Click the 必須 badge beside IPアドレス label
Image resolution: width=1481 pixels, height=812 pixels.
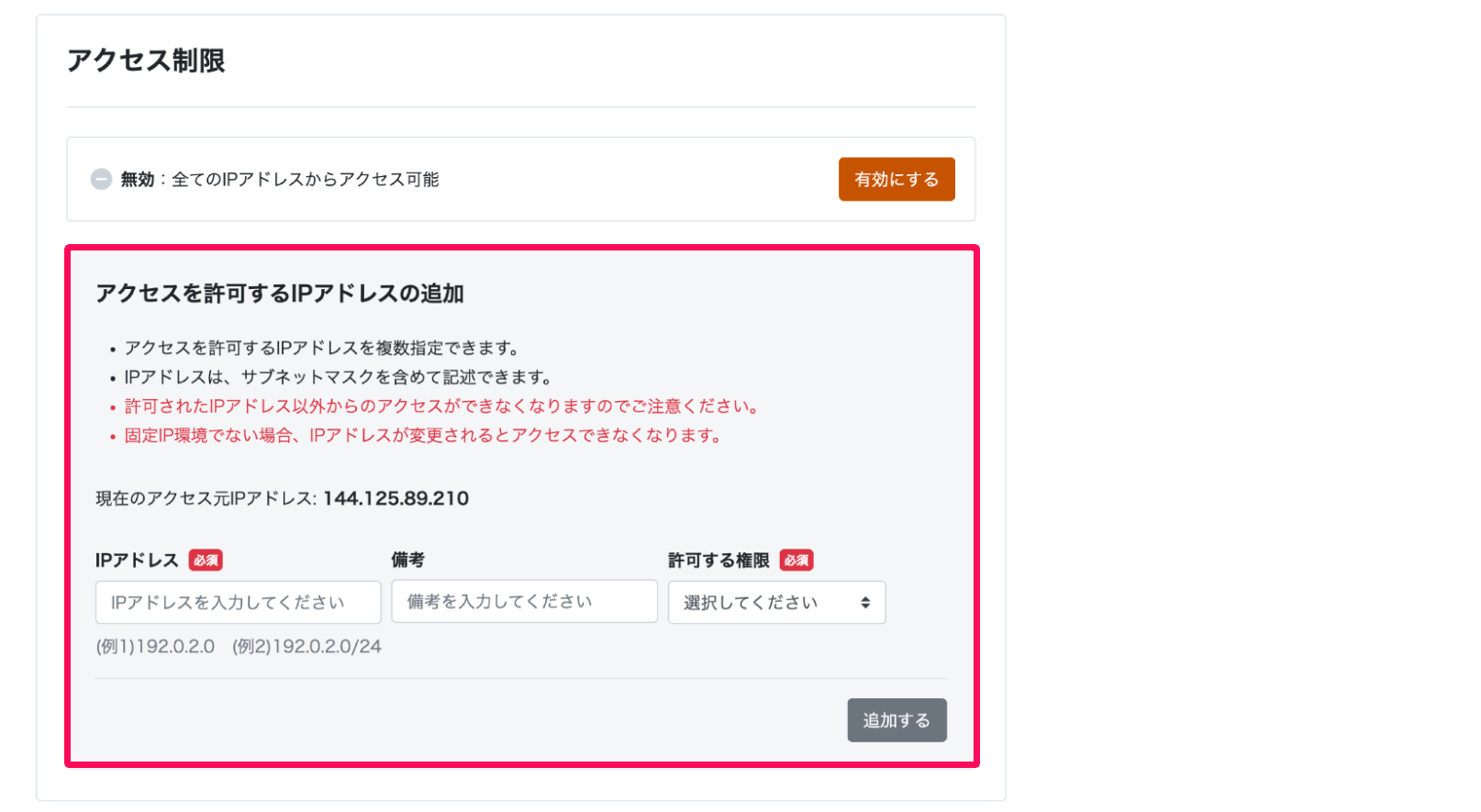tap(206, 560)
